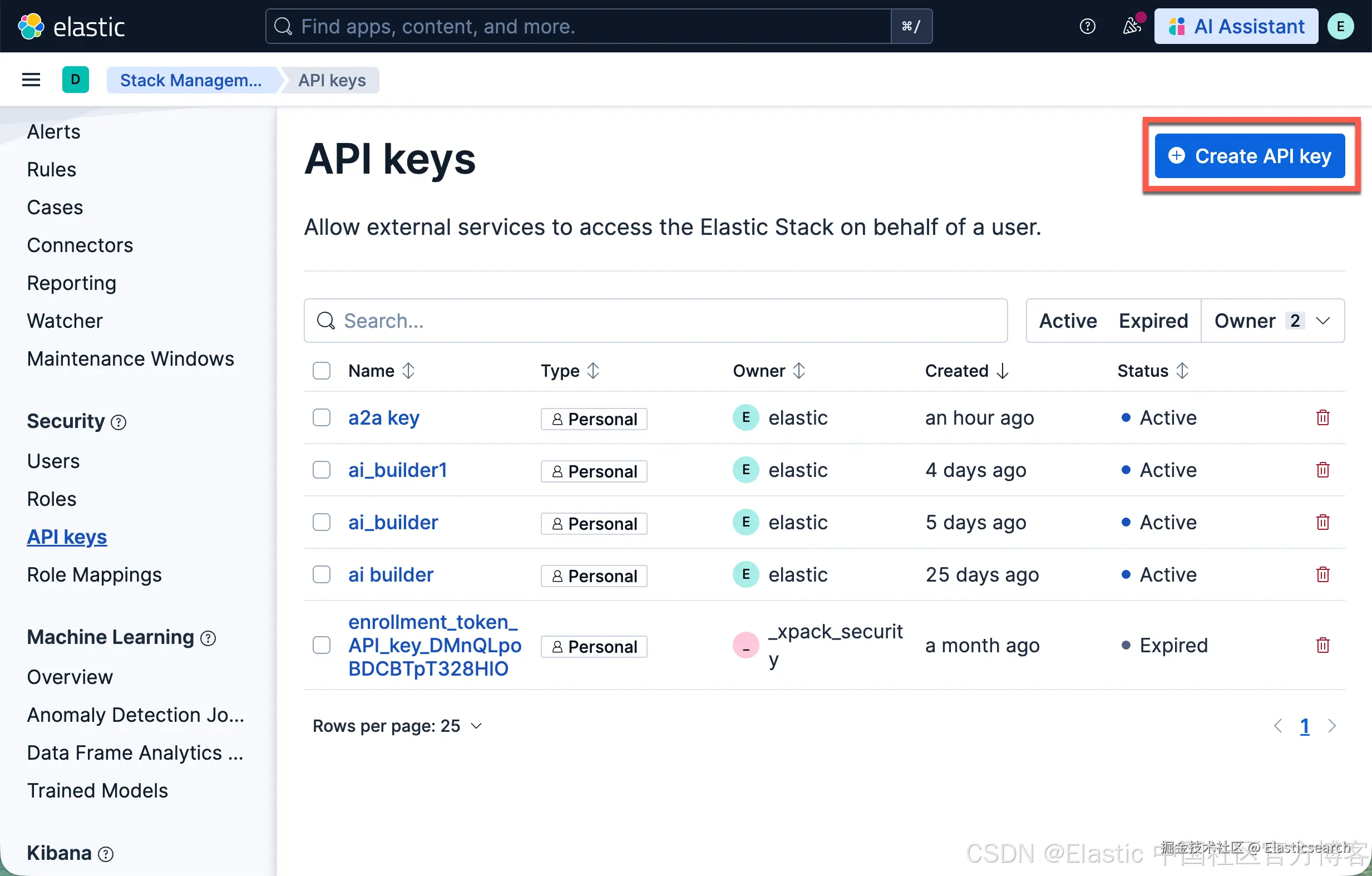Select the a2a key row checkbox
This screenshot has height=876, width=1372.
coord(322,418)
